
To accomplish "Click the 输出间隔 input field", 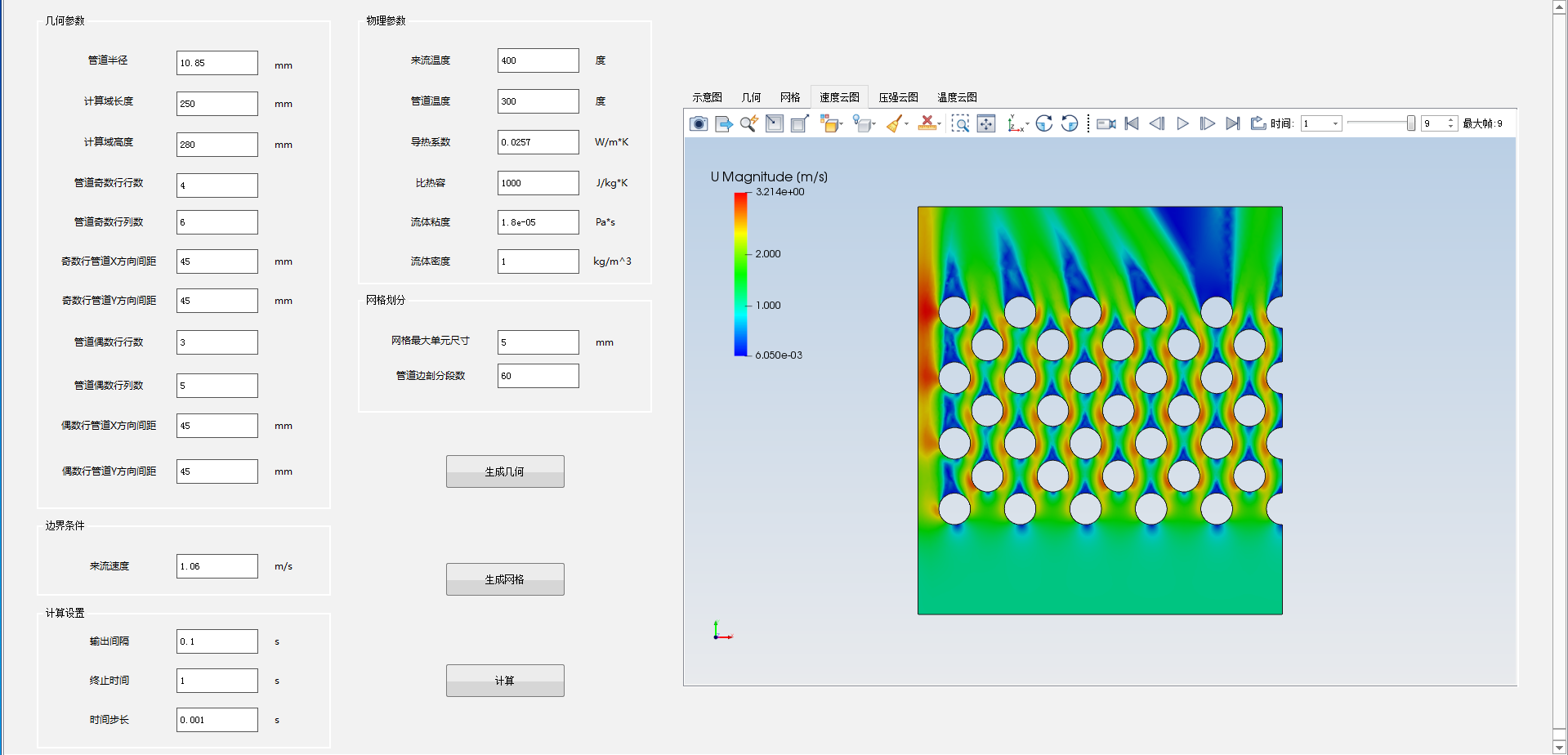I will click(x=217, y=641).
